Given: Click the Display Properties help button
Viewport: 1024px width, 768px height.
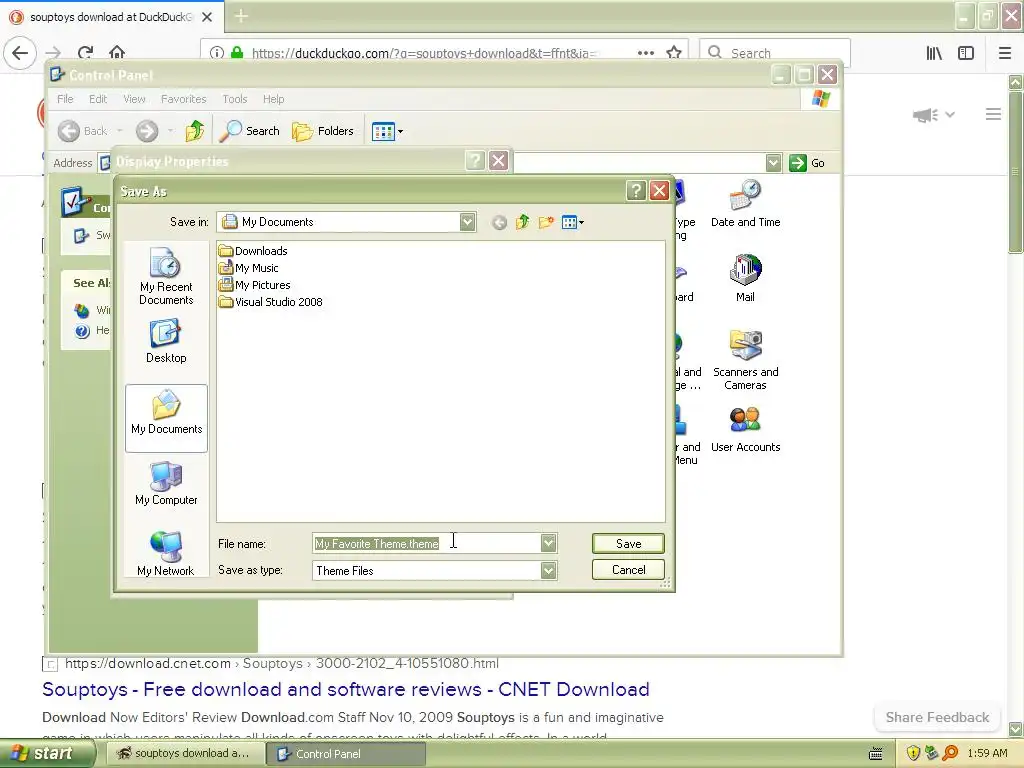Looking at the screenshot, I should coord(475,161).
